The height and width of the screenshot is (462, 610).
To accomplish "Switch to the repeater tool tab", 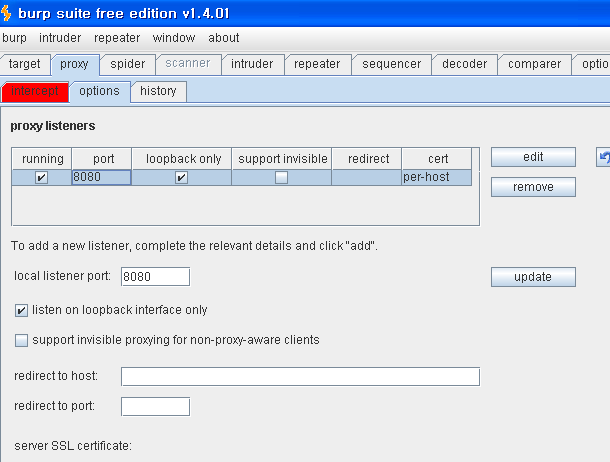I will (x=317, y=64).
